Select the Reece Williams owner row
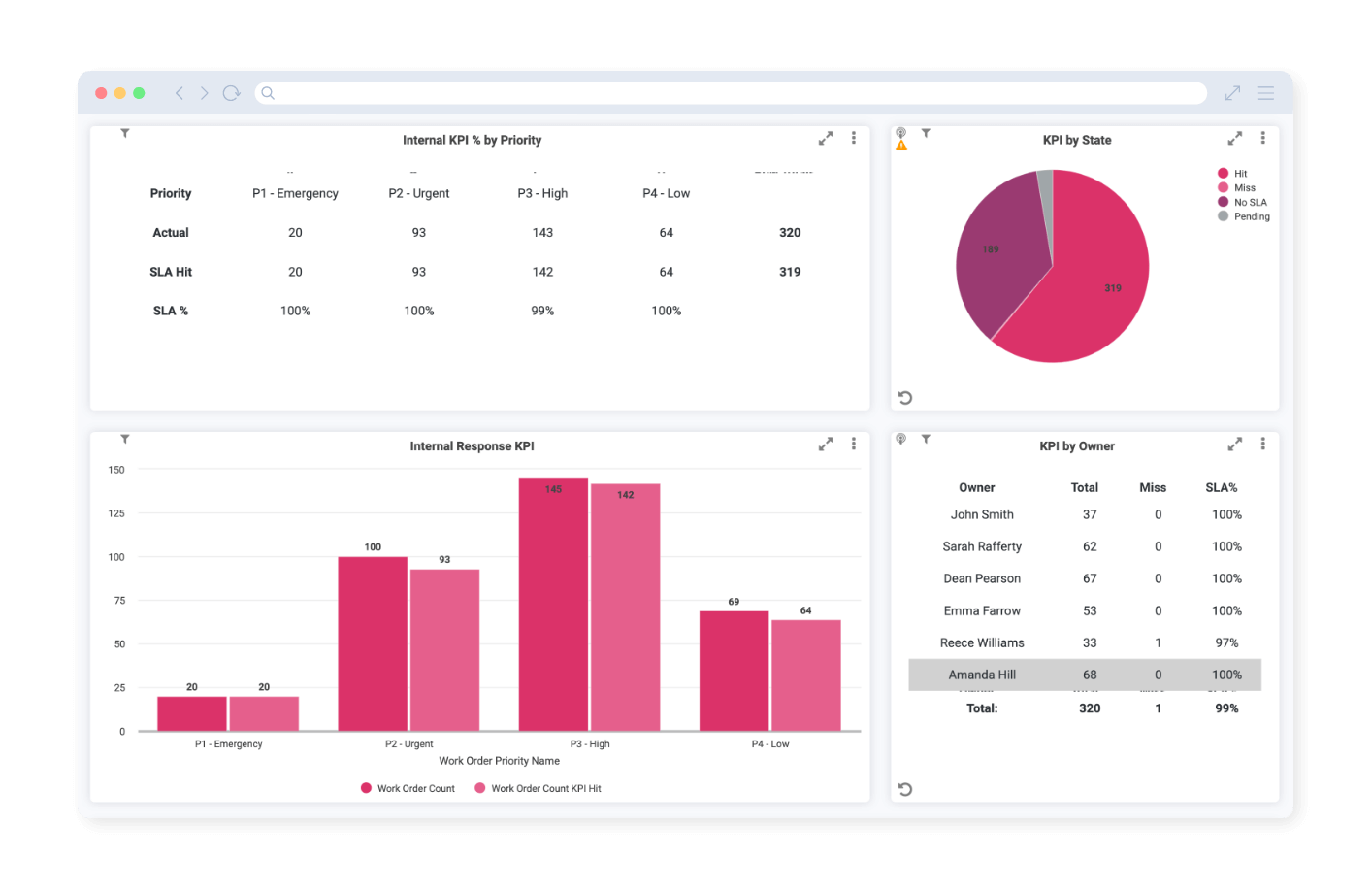Viewport: 1372px width, 889px height. [1085, 642]
